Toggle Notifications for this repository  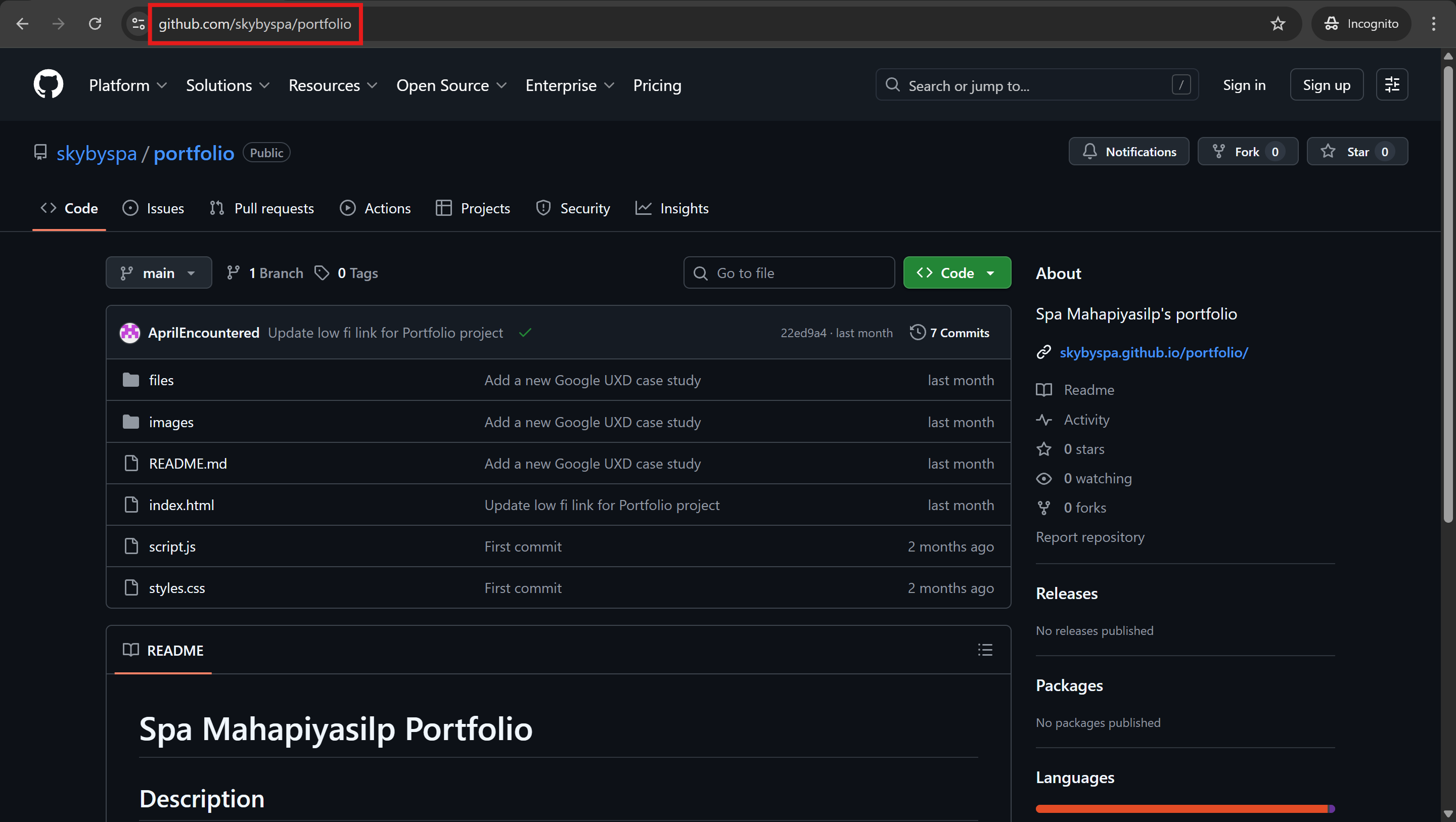point(1128,151)
